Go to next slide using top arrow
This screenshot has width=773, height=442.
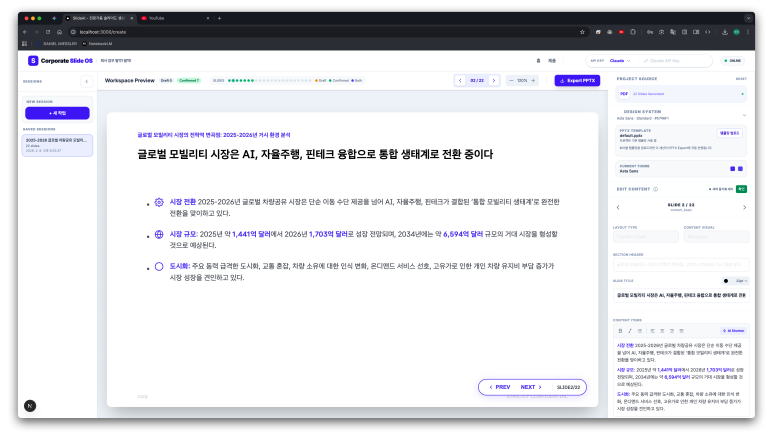tap(493, 80)
